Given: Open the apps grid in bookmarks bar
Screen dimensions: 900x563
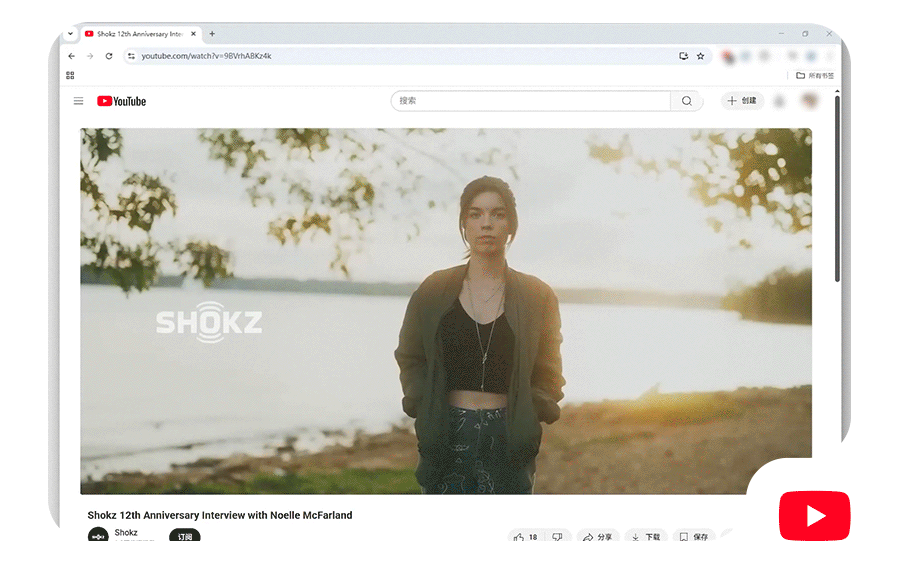Looking at the screenshot, I should coord(70,75).
